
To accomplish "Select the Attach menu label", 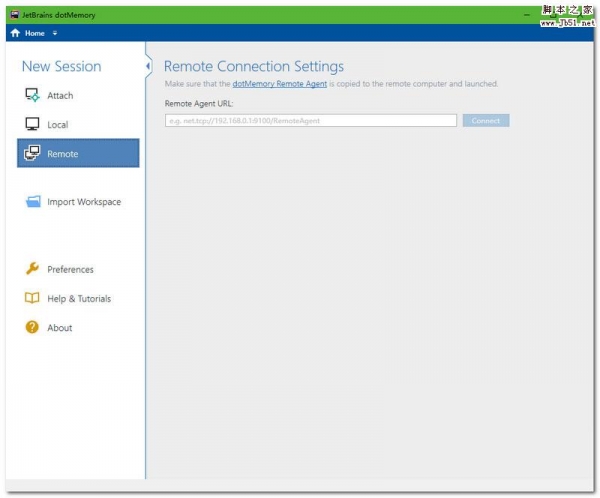I will 60,95.
